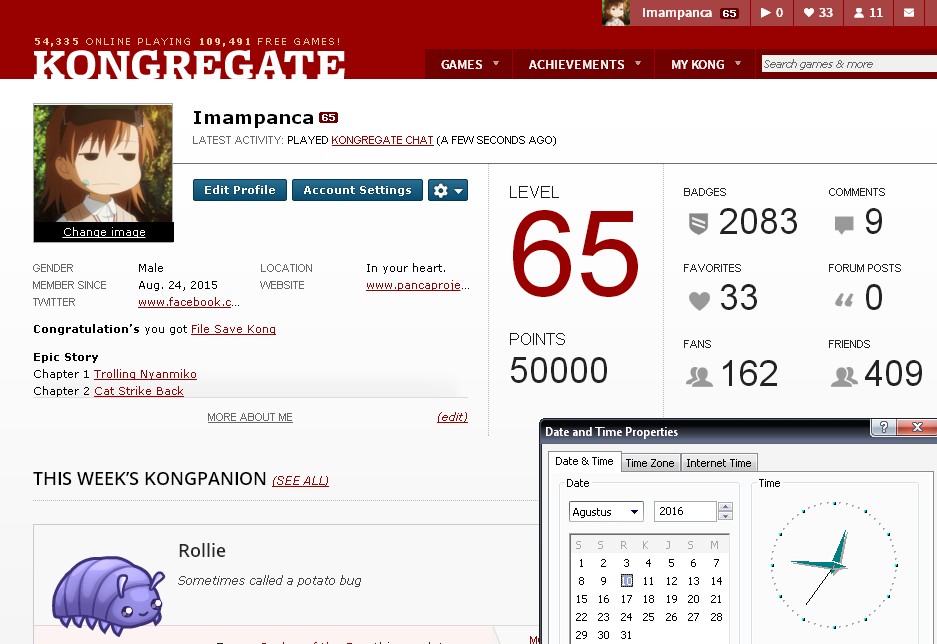Click the search games & more field
Screen dimensions: 937x644
click(x=849, y=64)
